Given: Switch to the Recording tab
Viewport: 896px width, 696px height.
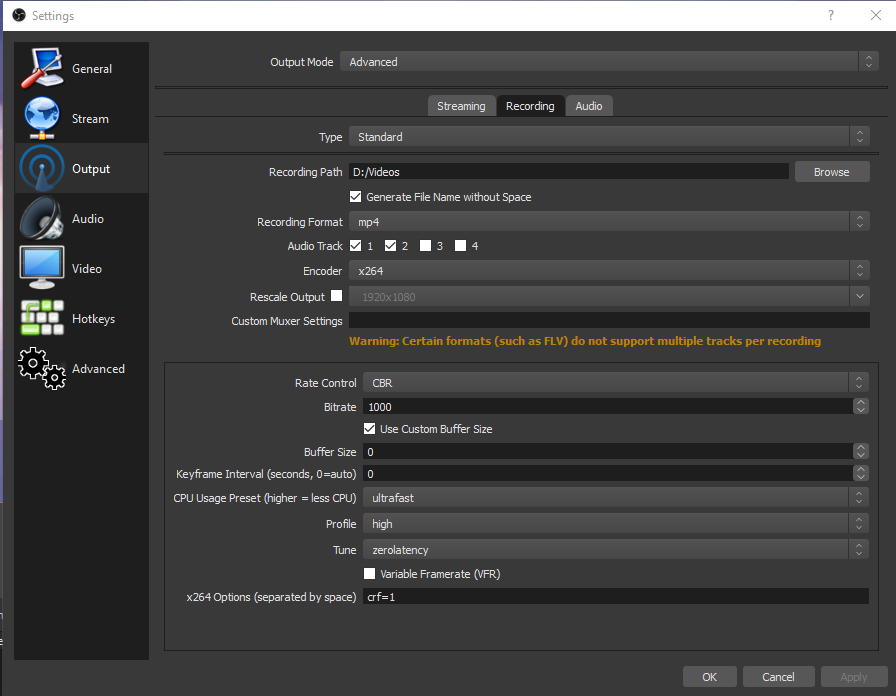Looking at the screenshot, I should click(530, 106).
